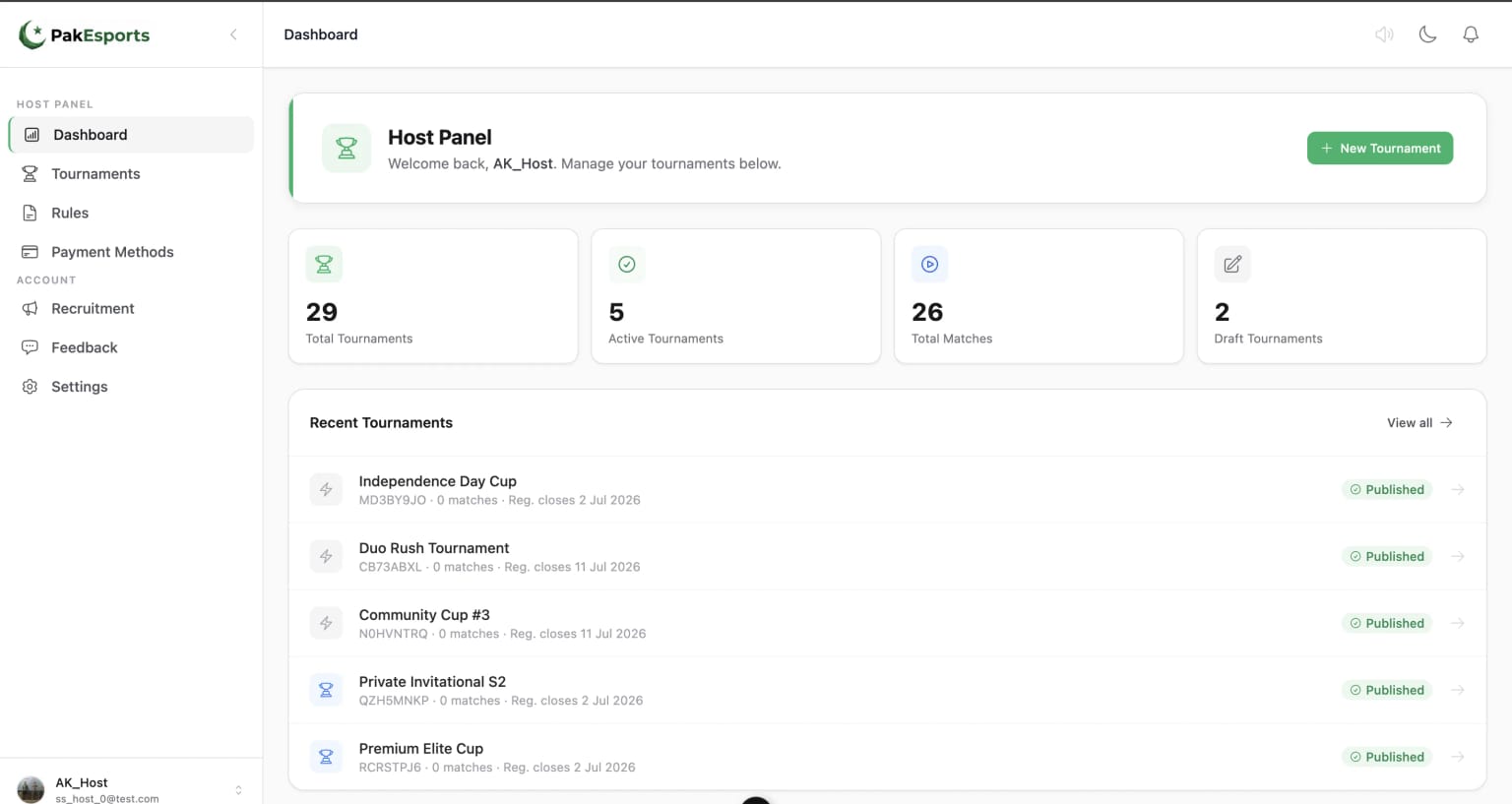Click arrow at end of Duo Rush Tournament row
The image size is (1512, 804).
click(1458, 556)
